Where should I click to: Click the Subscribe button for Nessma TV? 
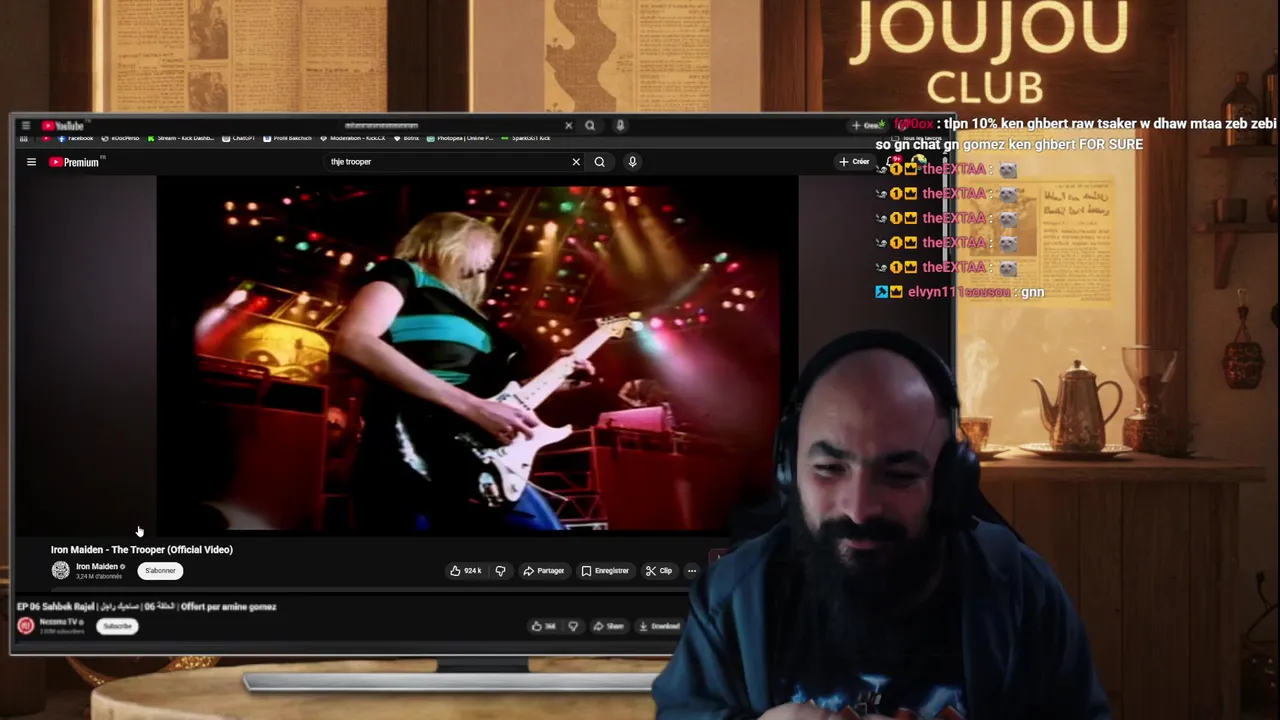117,626
